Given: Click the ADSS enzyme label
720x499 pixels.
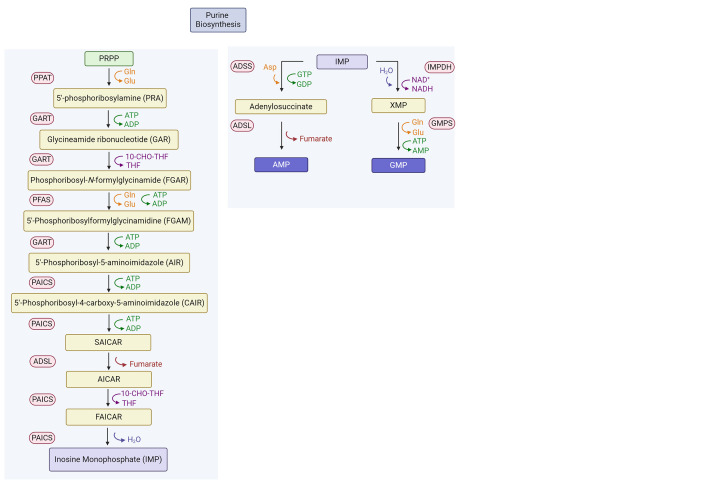Looking at the screenshot, I should coord(243,67).
